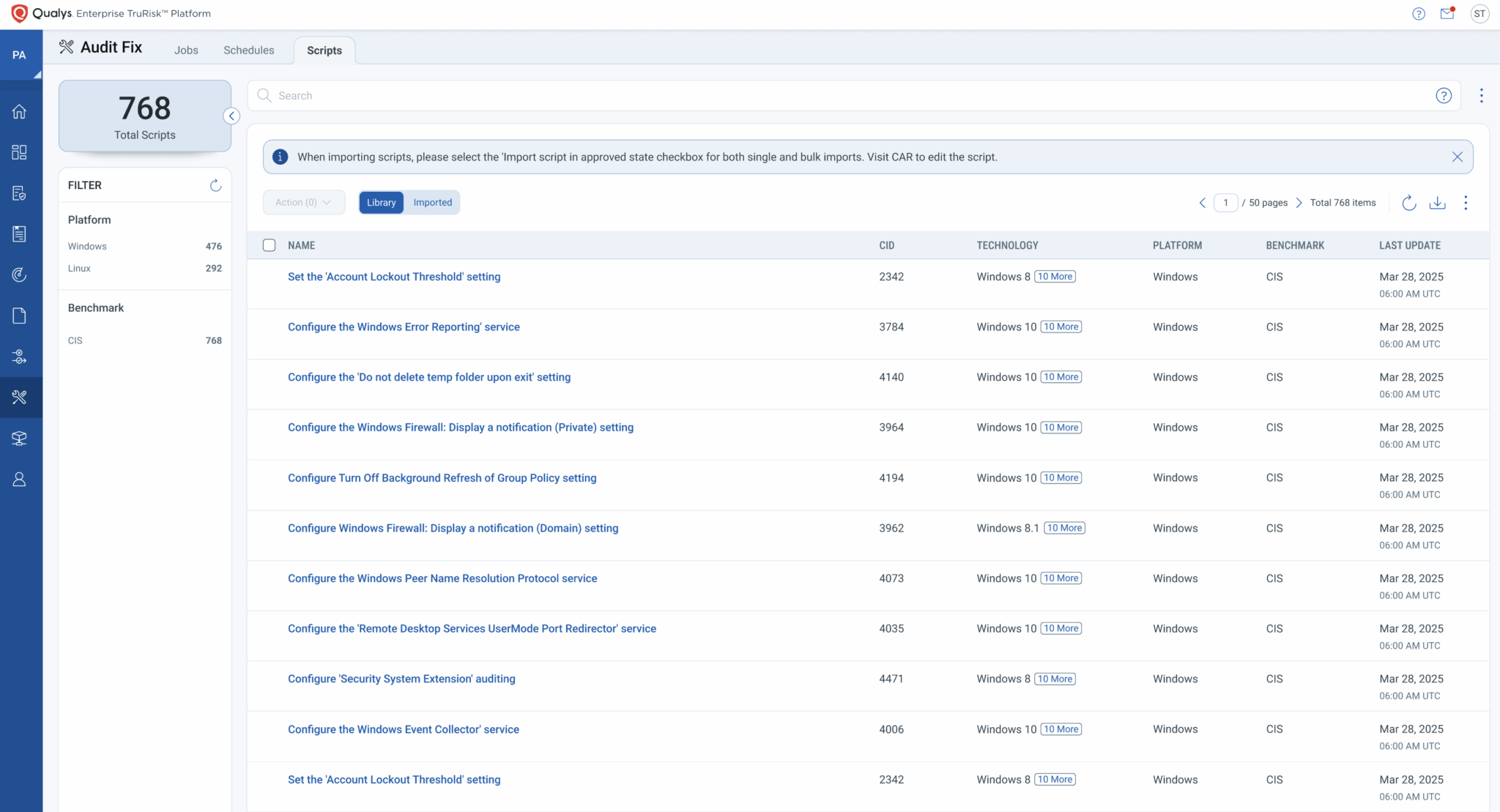Select the checkbox in the table header row
The height and width of the screenshot is (812, 1500).
tap(269, 245)
